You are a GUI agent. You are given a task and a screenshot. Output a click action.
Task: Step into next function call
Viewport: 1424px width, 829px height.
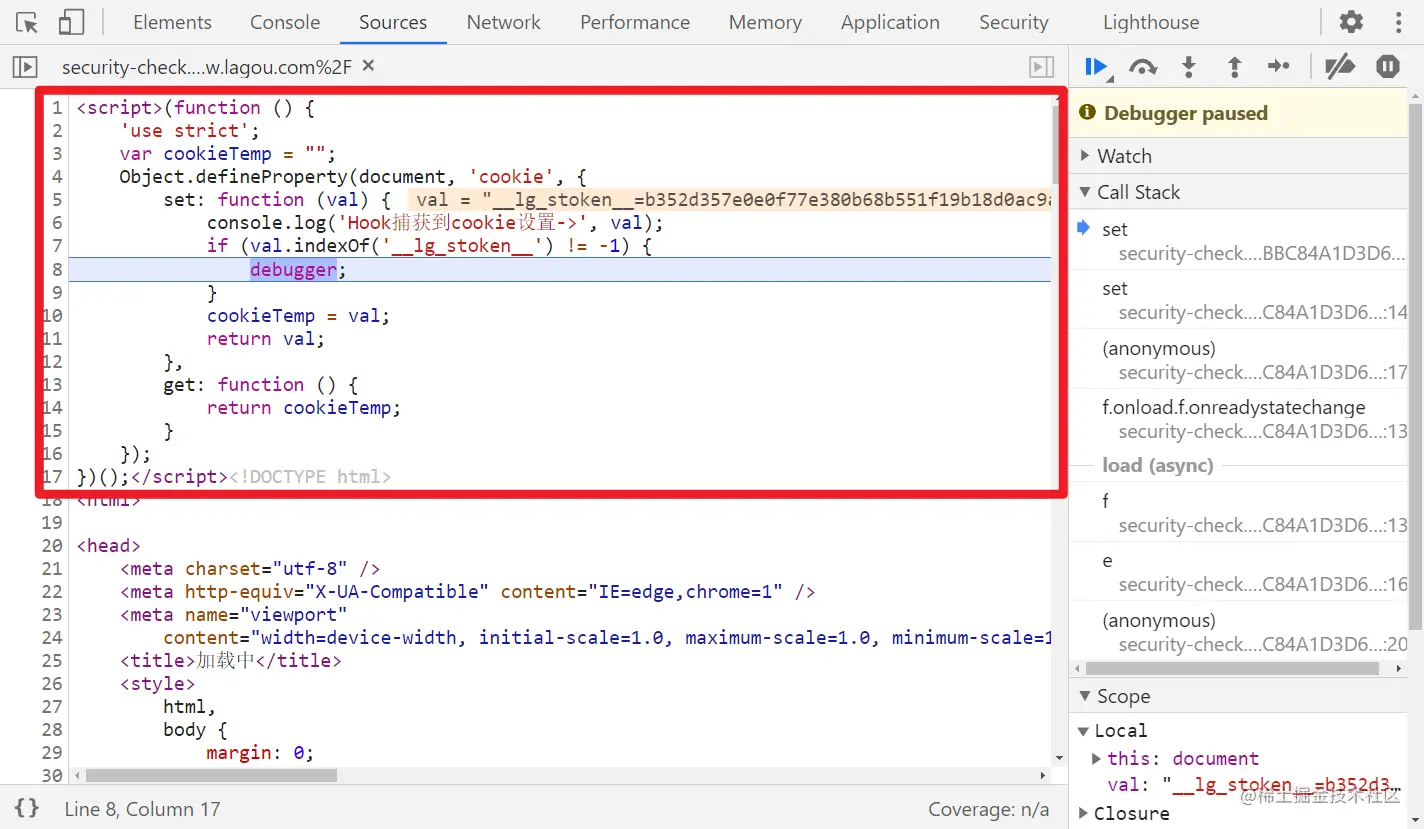coord(1189,67)
